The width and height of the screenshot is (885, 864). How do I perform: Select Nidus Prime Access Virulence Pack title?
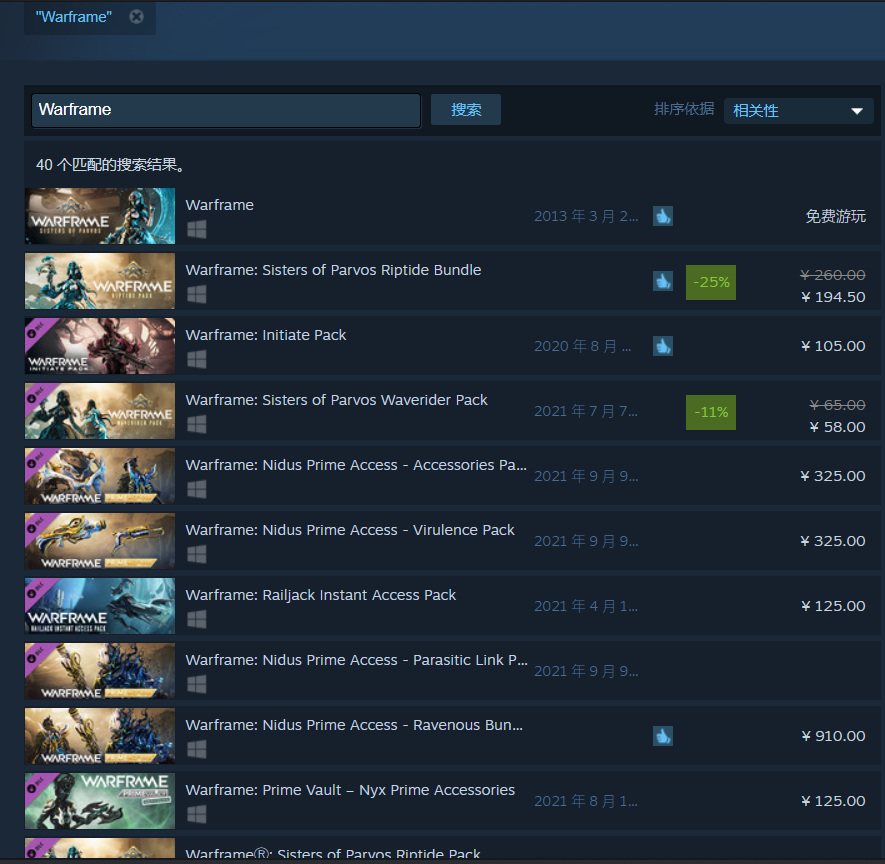click(x=350, y=530)
